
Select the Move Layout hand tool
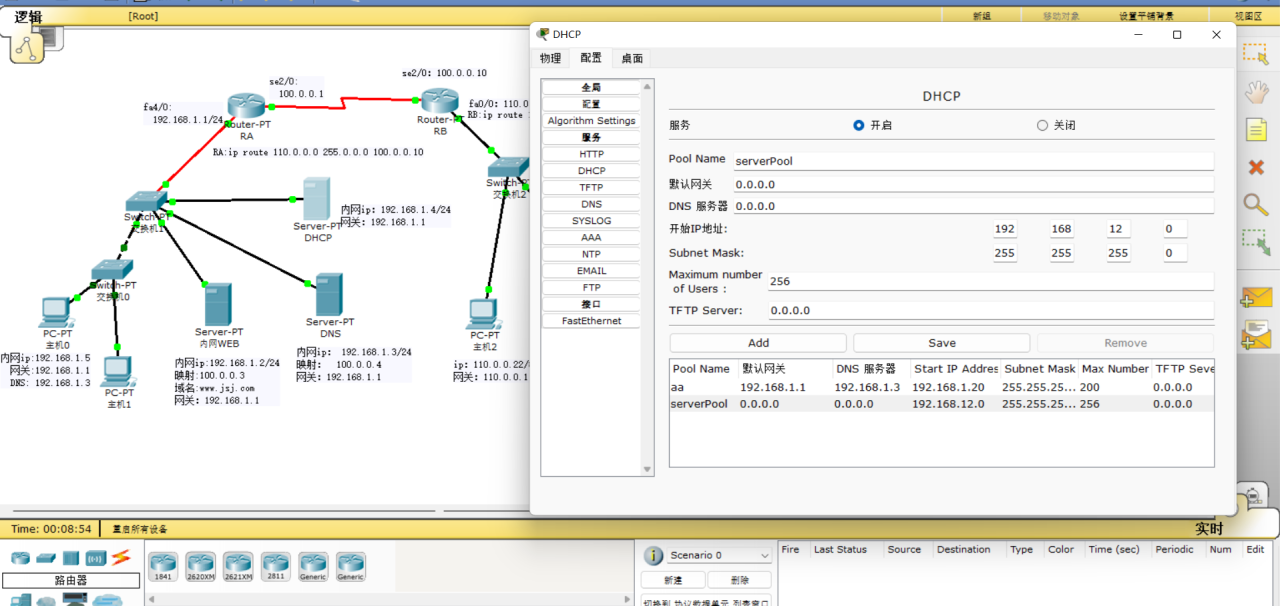[1255, 93]
